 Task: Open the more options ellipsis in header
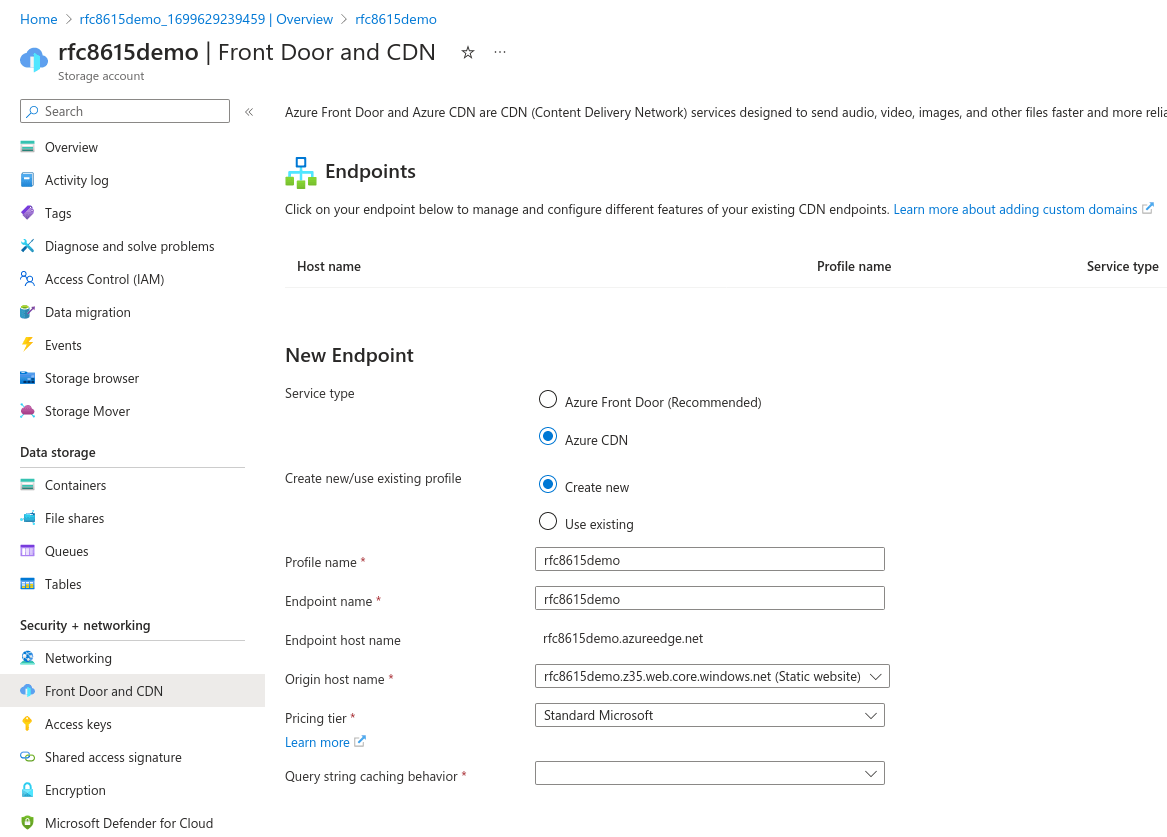tap(500, 52)
